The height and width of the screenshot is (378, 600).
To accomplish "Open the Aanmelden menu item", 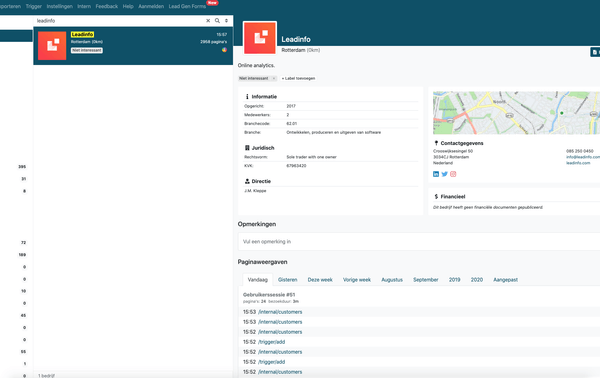I will click(x=151, y=6).
